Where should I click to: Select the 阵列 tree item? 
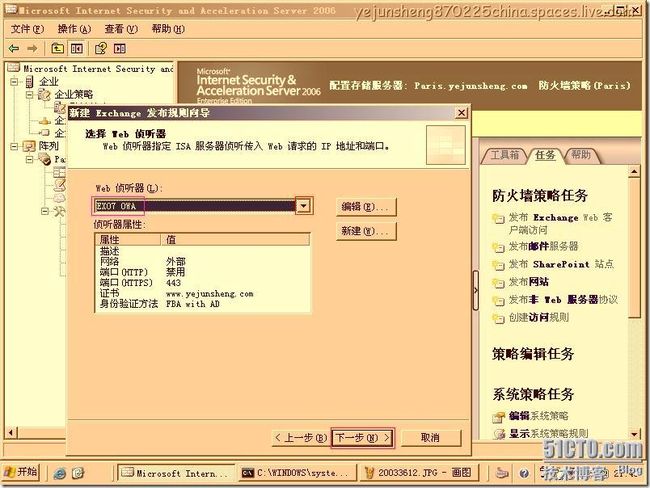pos(49,146)
